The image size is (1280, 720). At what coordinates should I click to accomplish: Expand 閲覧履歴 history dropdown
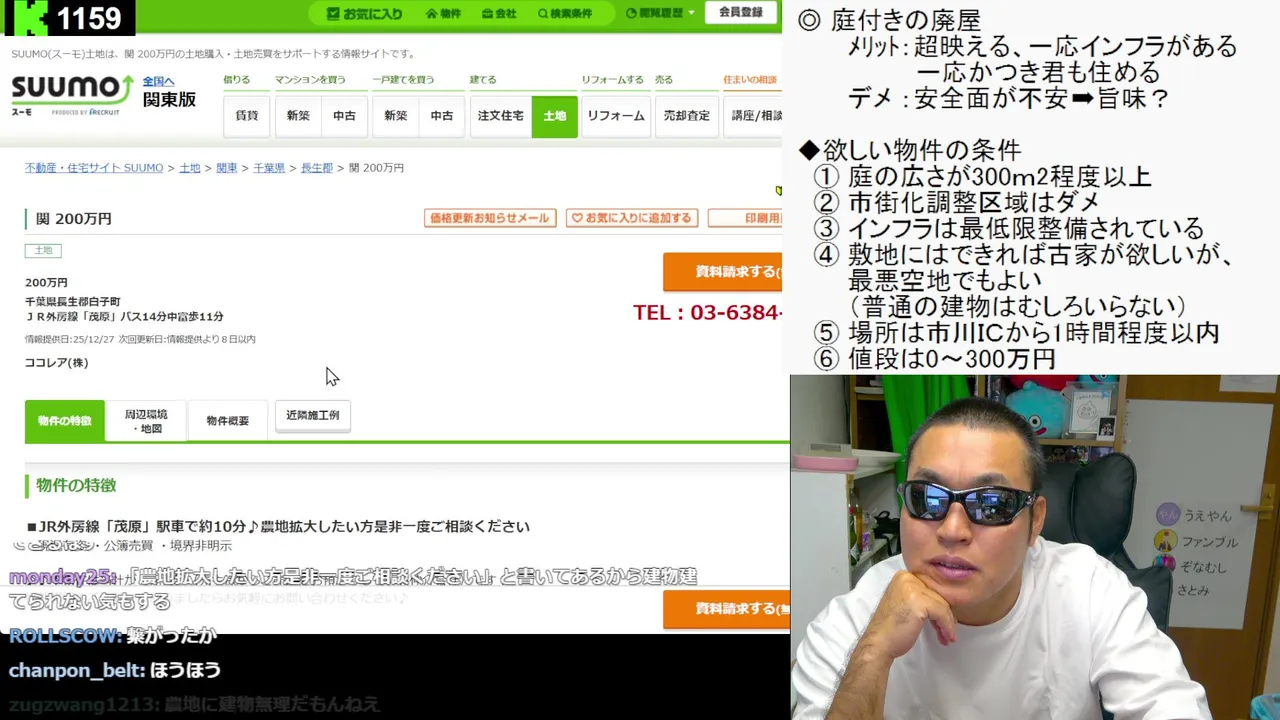pos(660,14)
